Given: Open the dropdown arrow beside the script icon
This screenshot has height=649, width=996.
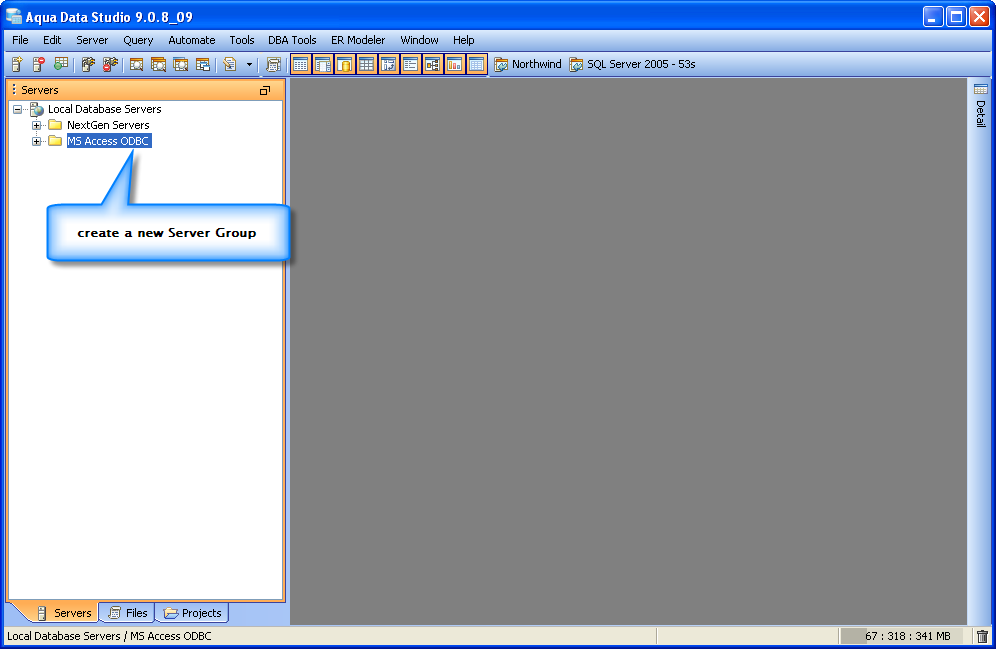Looking at the screenshot, I should (249, 65).
